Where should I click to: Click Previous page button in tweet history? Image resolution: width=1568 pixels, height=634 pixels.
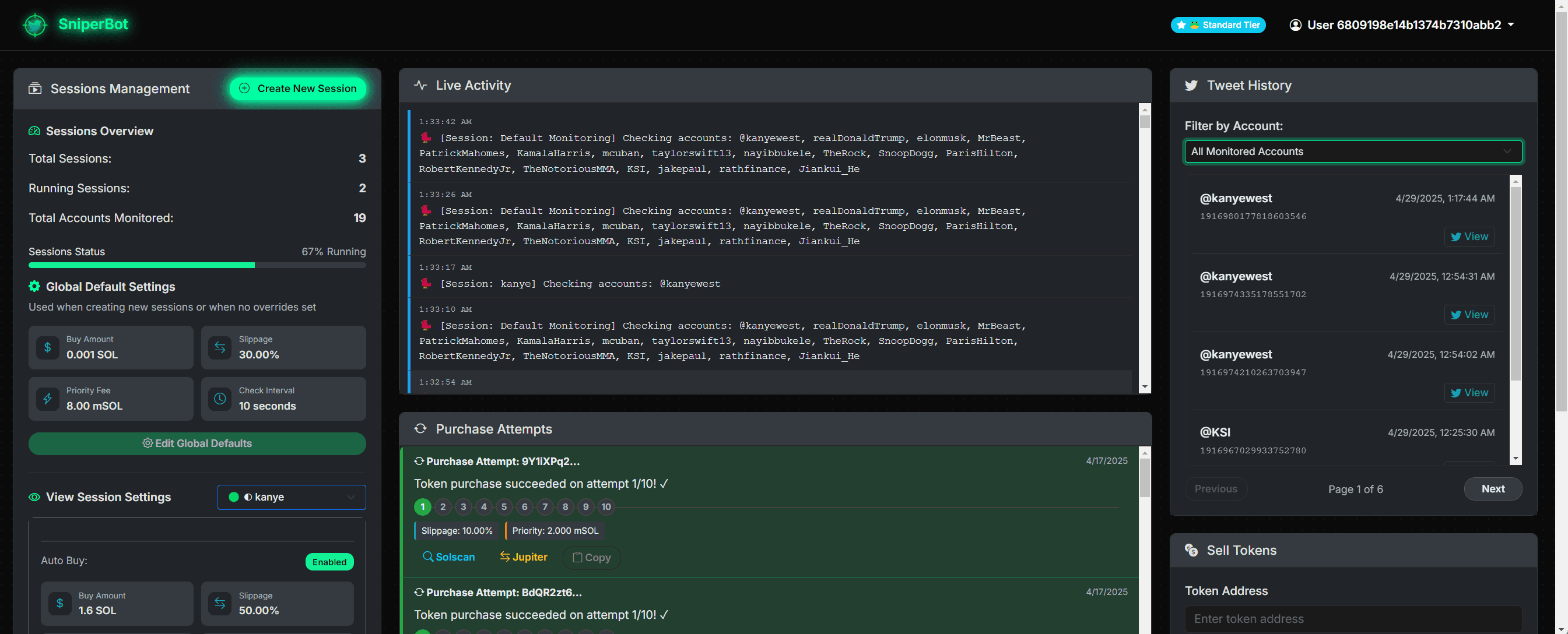coord(1216,490)
